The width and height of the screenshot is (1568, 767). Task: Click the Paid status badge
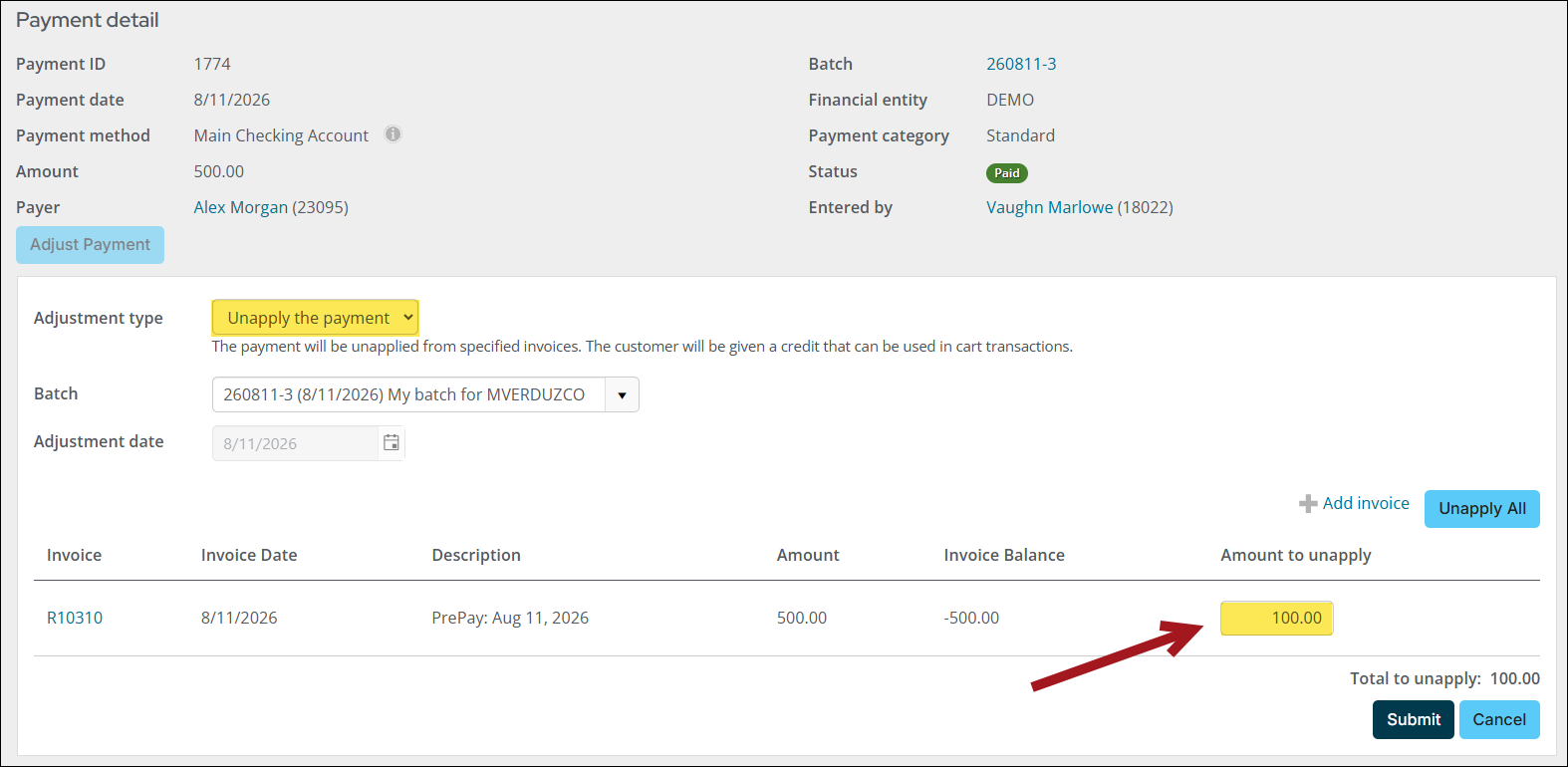pos(1006,173)
